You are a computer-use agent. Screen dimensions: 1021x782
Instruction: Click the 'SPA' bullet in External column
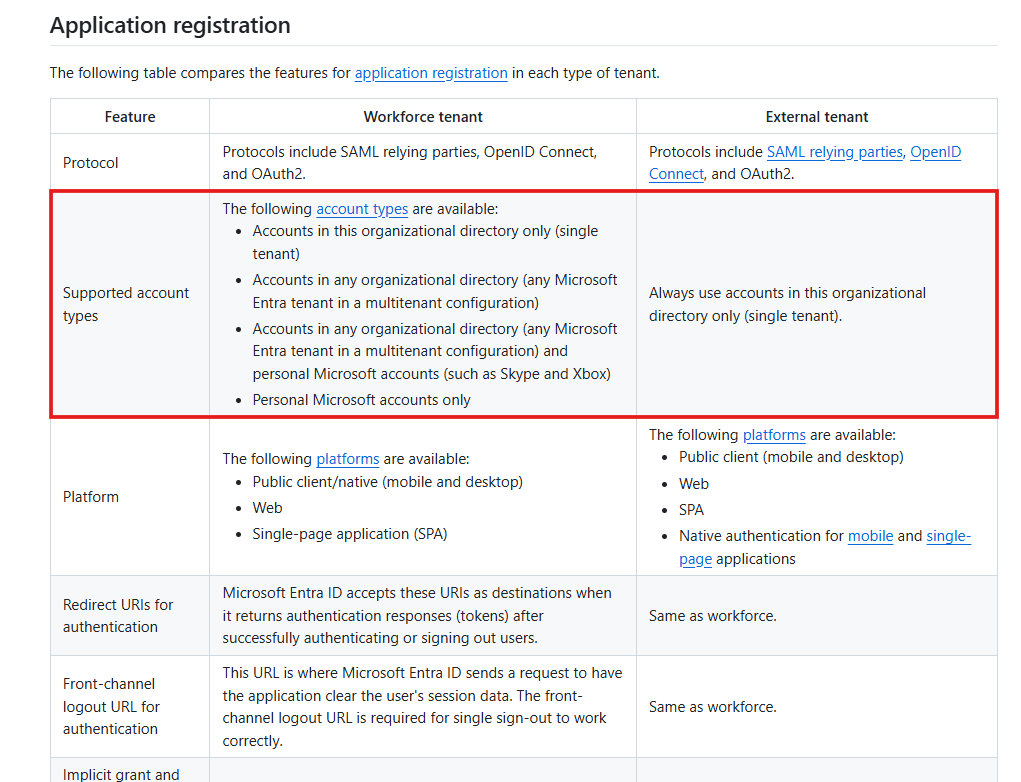691,510
